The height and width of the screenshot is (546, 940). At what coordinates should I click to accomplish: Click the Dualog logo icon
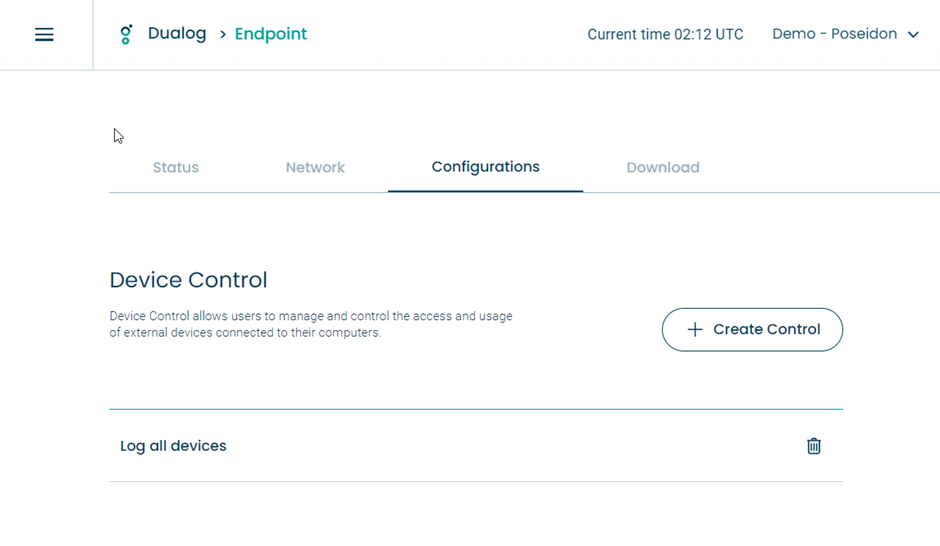[x=126, y=34]
